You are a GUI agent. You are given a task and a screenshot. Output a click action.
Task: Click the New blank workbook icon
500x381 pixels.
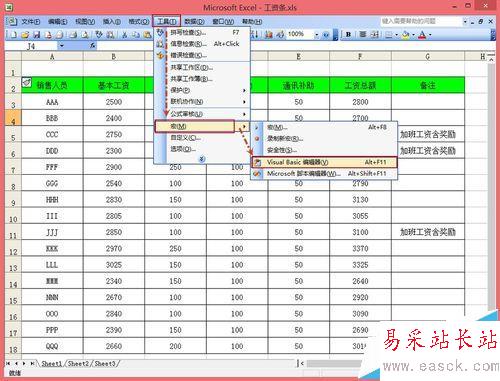tap(14, 34)
